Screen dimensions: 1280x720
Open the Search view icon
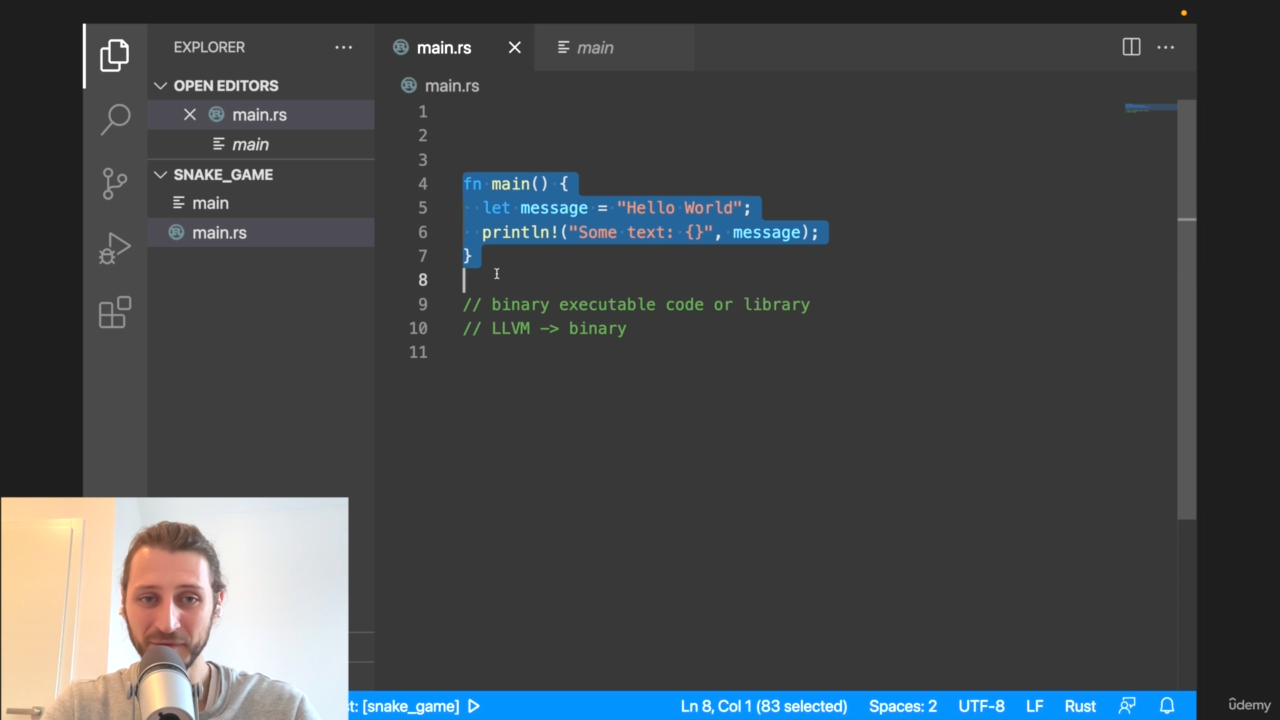[x=115, y=119]
